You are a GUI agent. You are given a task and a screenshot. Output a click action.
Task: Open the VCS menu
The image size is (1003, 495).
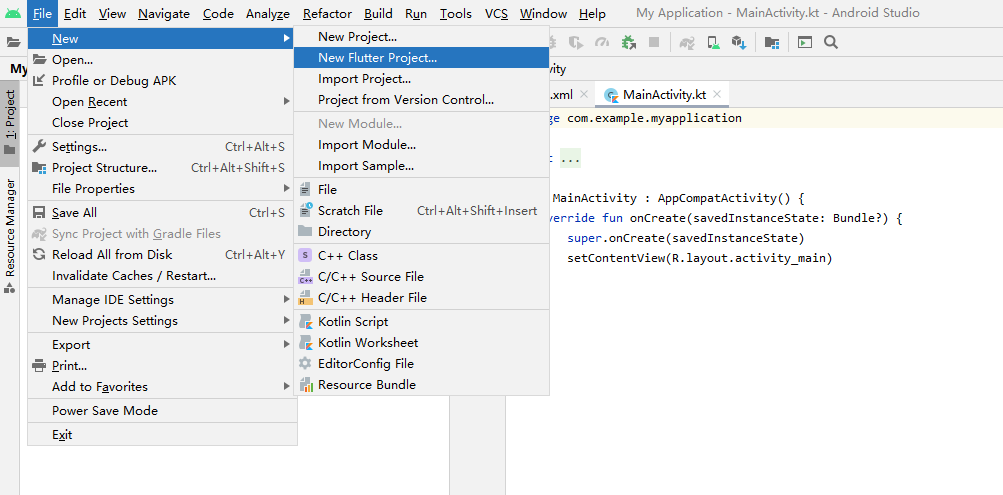[x=496, y=13]
